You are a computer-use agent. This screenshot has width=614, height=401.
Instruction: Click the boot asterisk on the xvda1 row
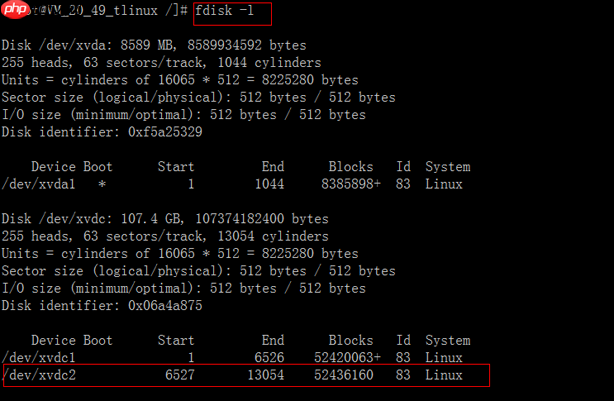pyautogui.click(x=102, y=184)
